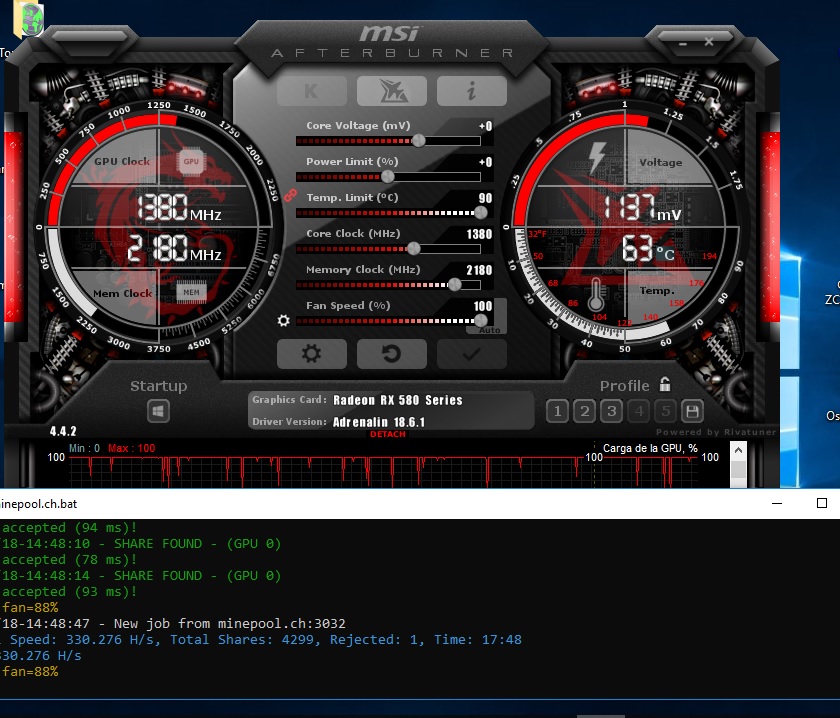
Task: Click the Power Limit +0 value
Action: point(485,162)
